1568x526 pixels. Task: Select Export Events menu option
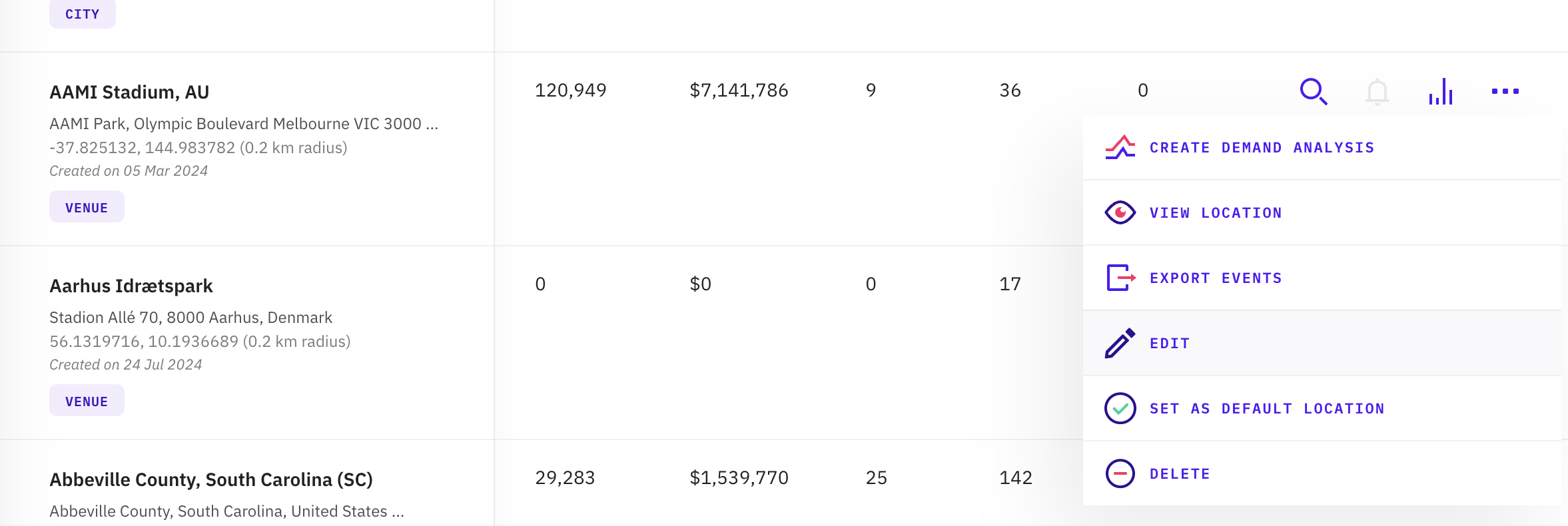click(x=1216, y=278)
